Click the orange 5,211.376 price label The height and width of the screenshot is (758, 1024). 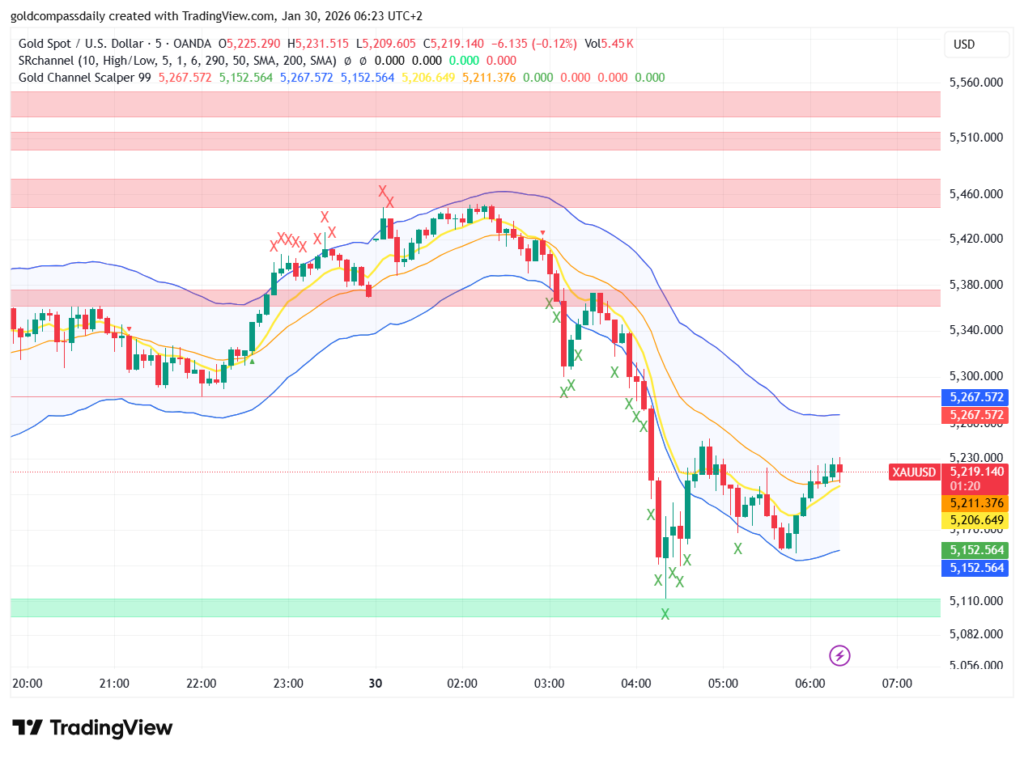[974, 504]
